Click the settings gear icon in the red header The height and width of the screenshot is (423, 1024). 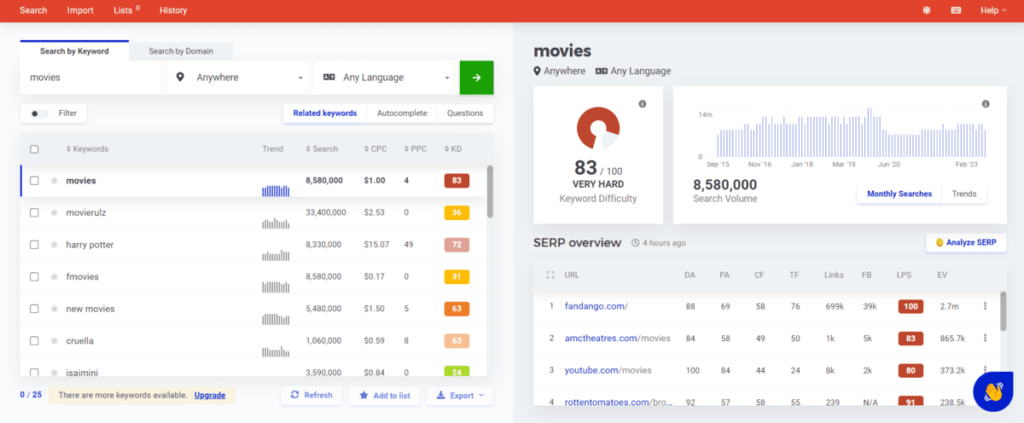[926, 10]
